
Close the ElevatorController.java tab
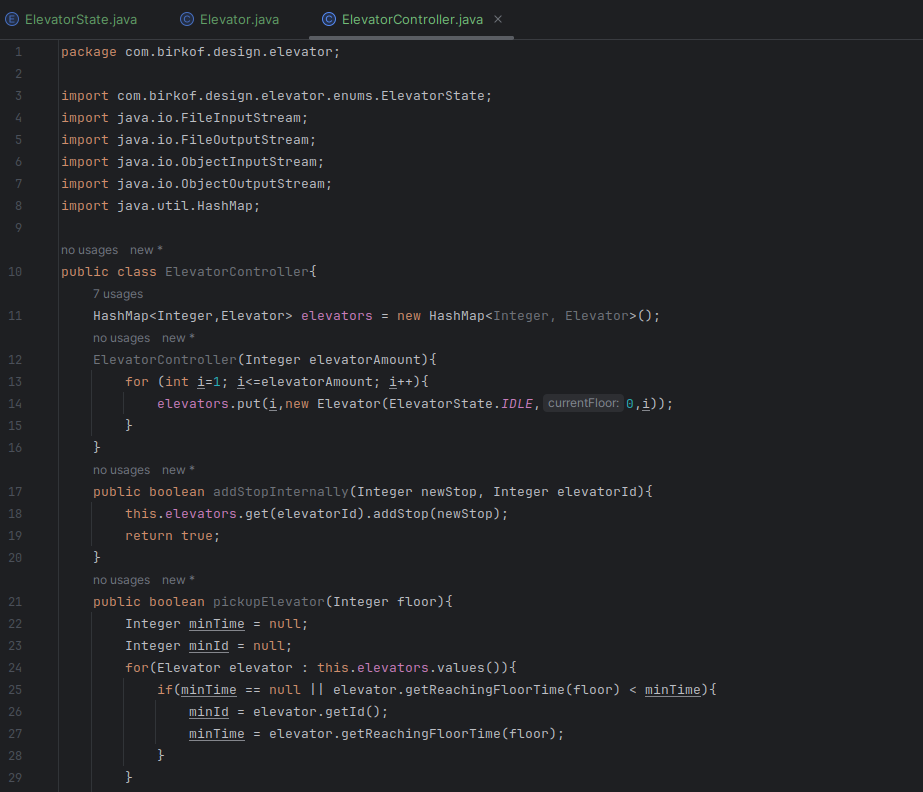click(x=498, y=19)
